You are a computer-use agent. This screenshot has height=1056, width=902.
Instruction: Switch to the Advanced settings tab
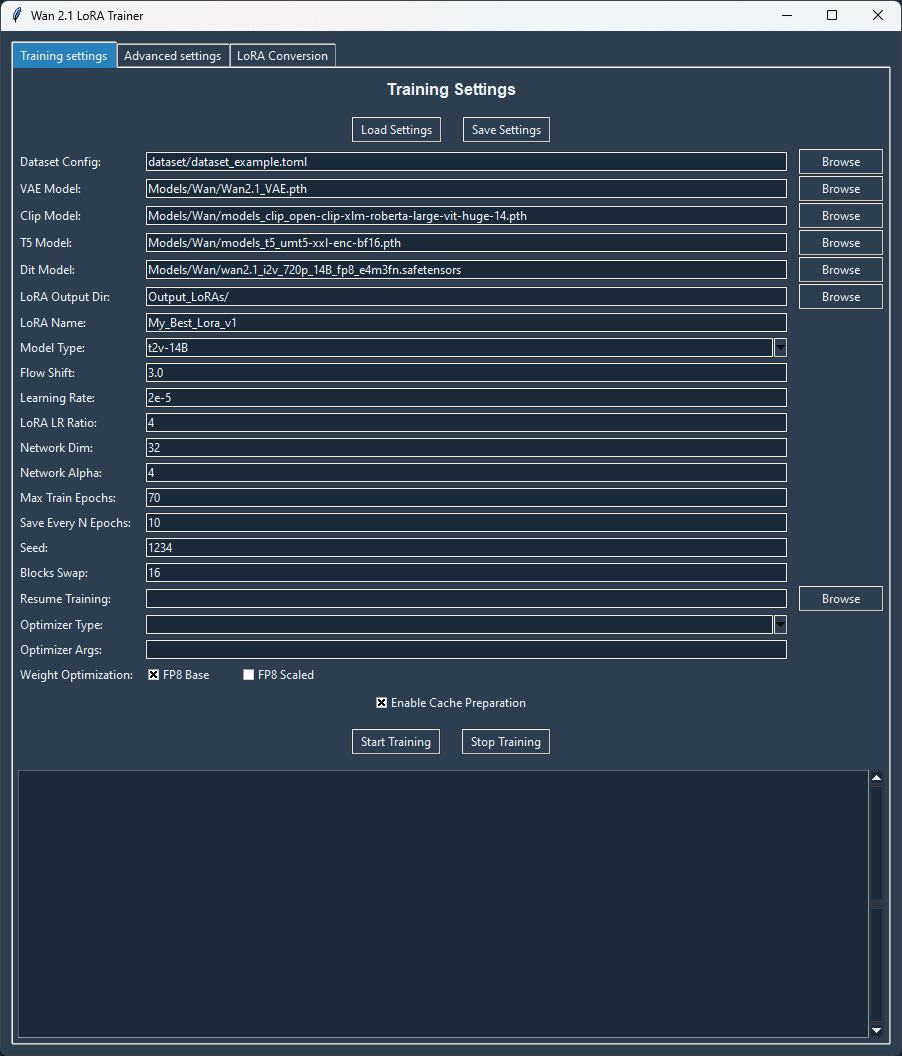(172, 56)
